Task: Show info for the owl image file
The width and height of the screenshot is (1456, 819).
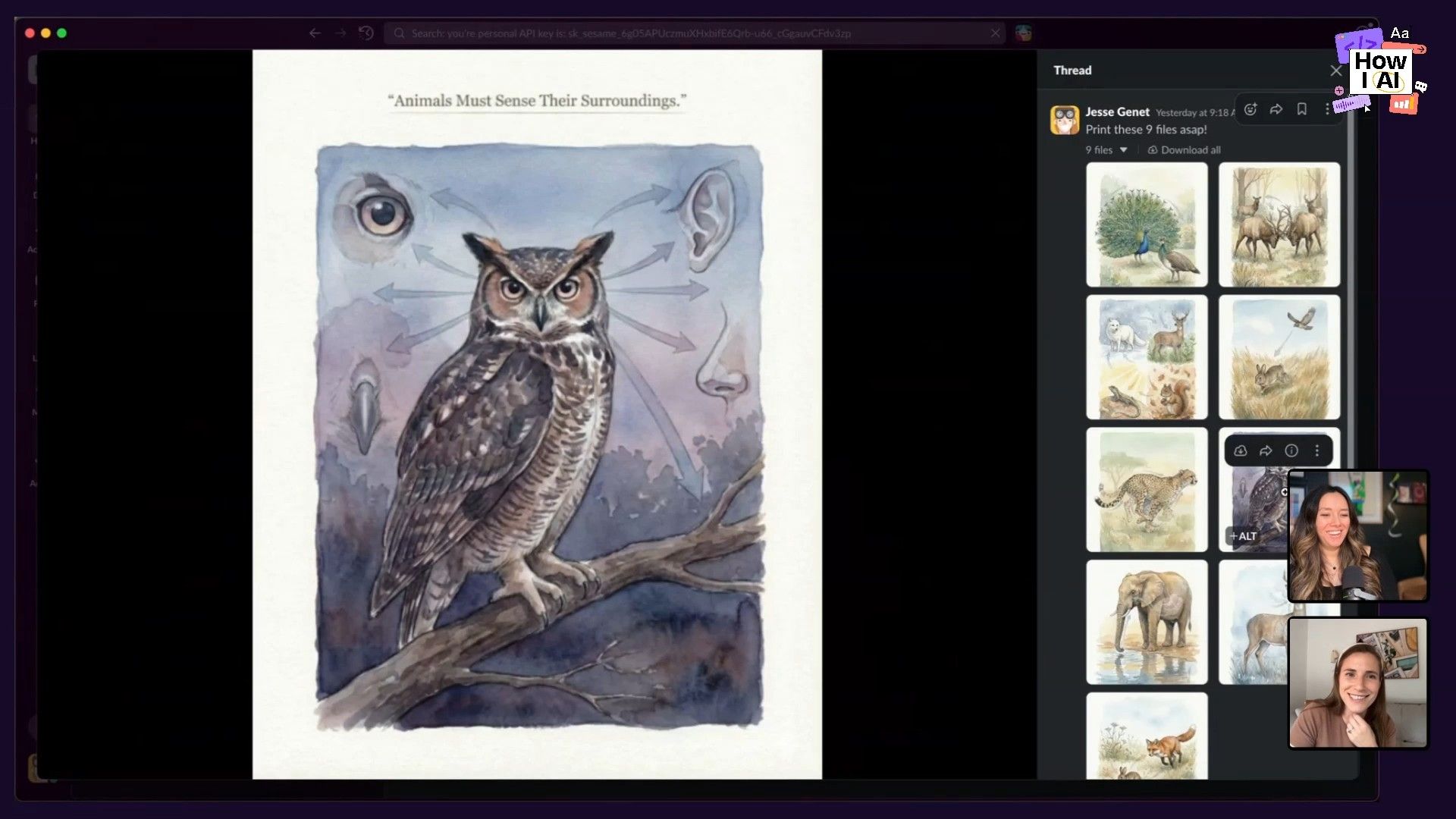Action: pos(1291,450)
